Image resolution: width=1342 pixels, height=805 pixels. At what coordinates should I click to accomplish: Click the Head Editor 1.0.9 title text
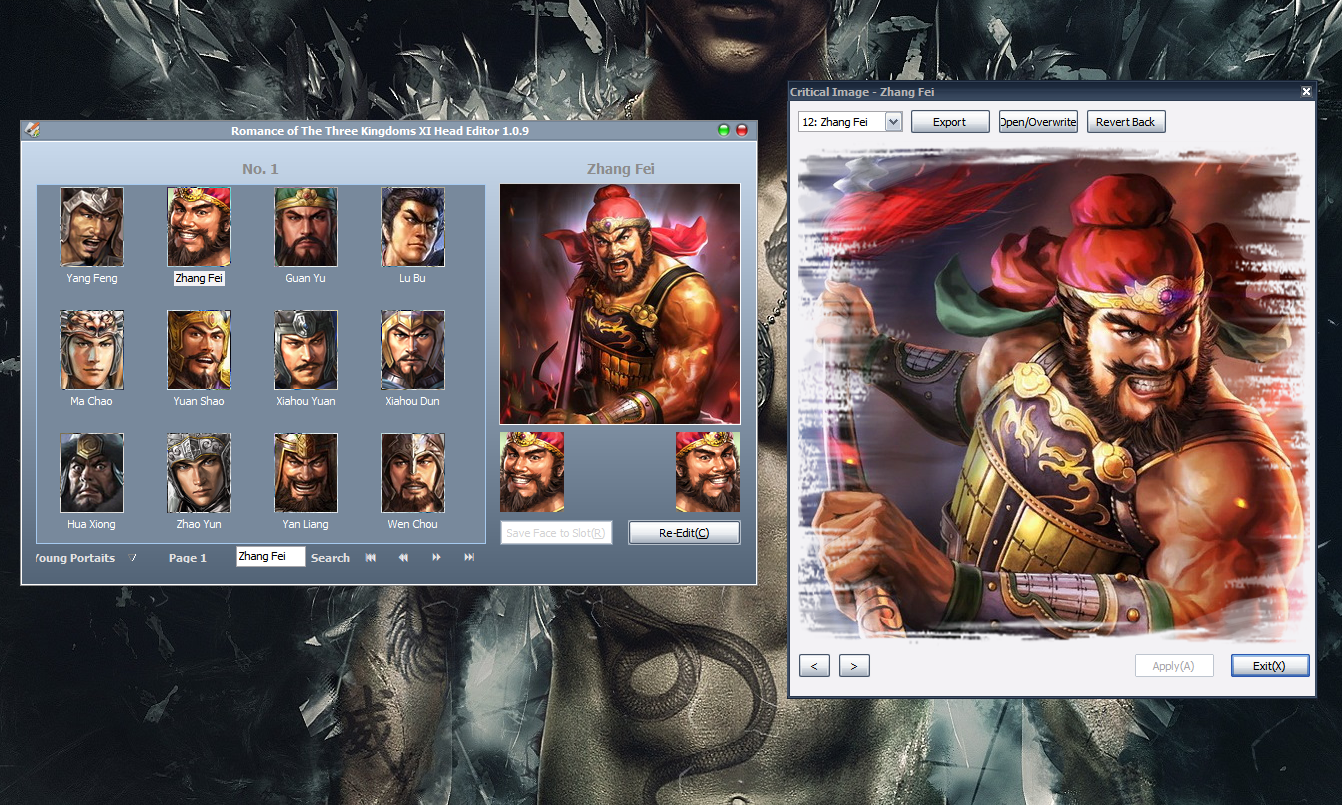coord(380,131)
